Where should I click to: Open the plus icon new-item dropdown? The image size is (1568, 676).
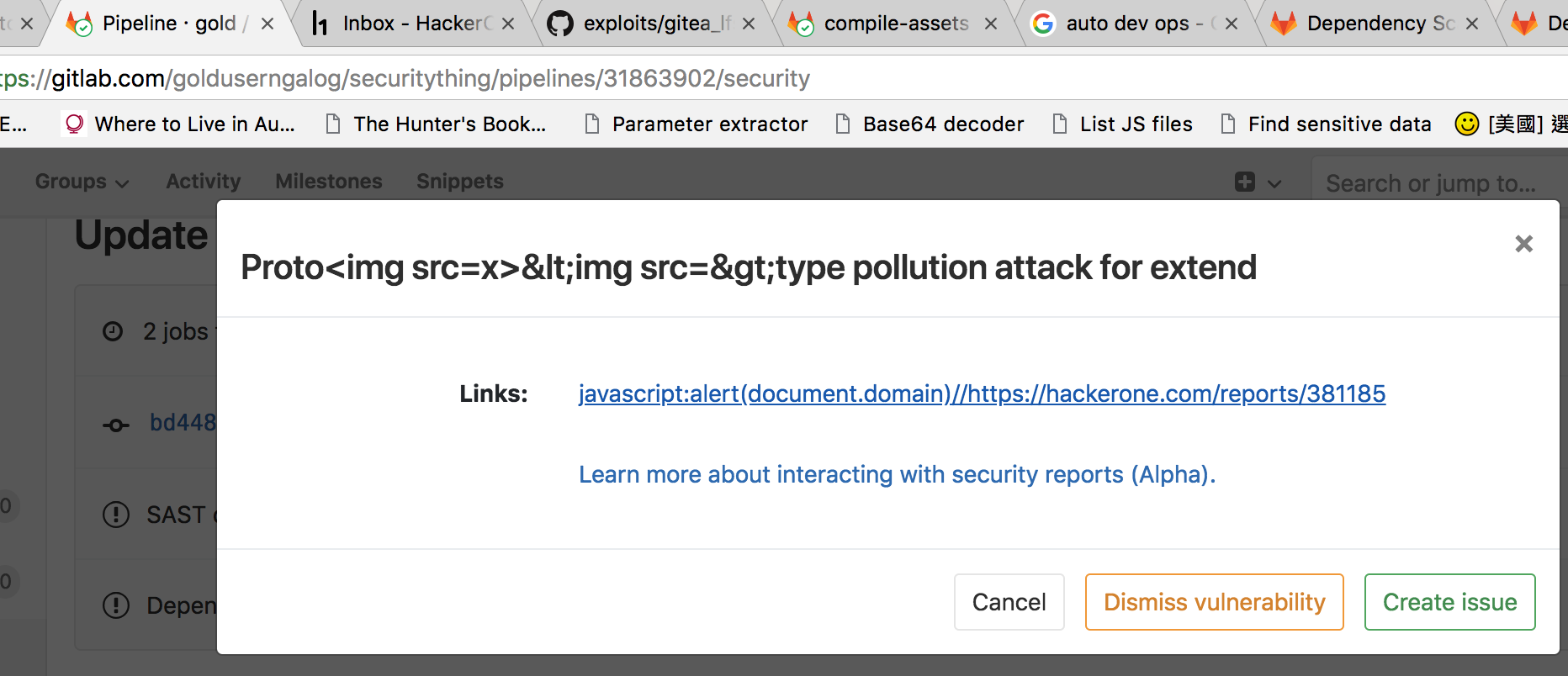click(1257, 182)
